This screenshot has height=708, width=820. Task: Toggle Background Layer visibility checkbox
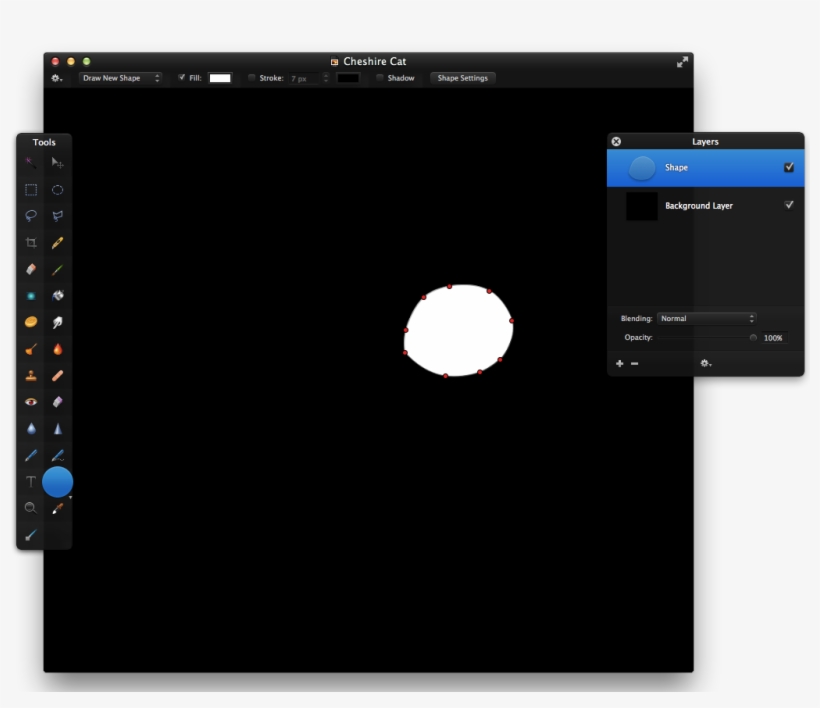tap(789, 205)
